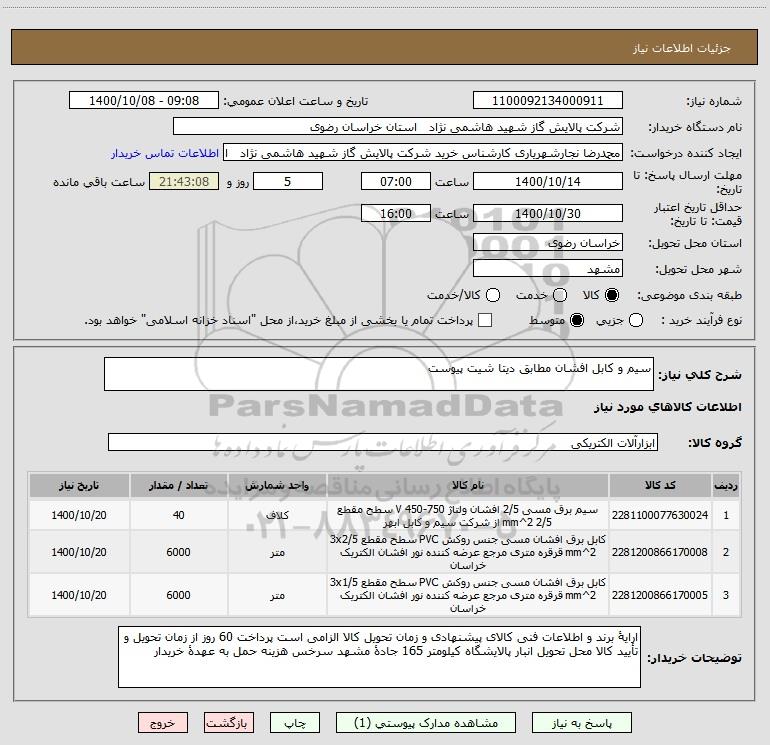Image resolution: width=770 pixels, height=745 pixels.
Task: Click need date 1400/10/20 in row 1
Action: tap(79, 515)
